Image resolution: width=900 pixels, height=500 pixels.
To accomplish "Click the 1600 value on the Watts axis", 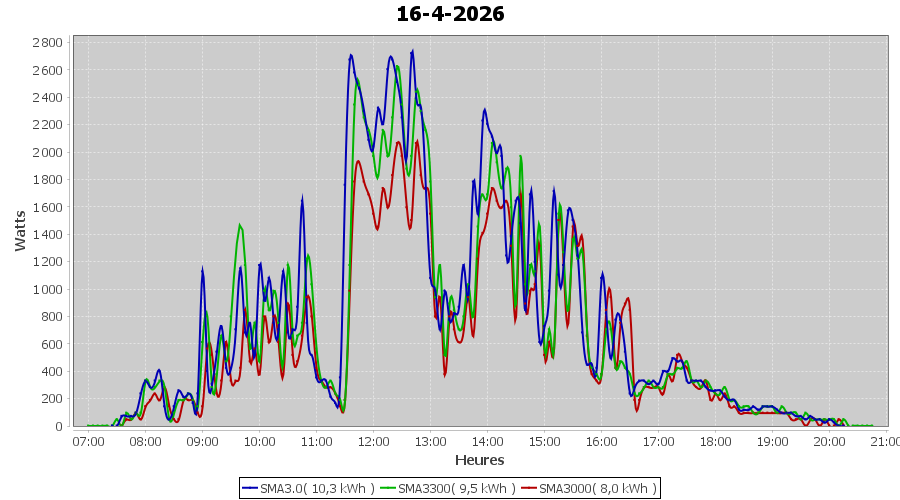I will tap(47, 207).
